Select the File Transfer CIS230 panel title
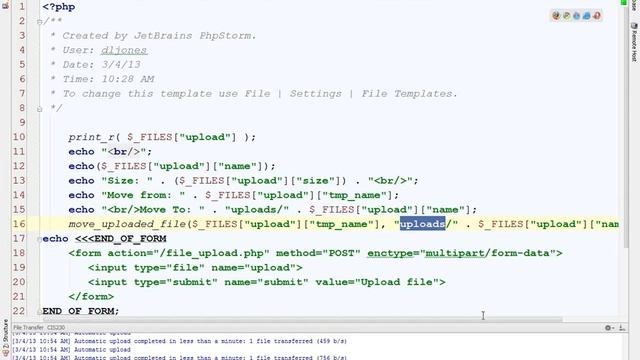 39,327
